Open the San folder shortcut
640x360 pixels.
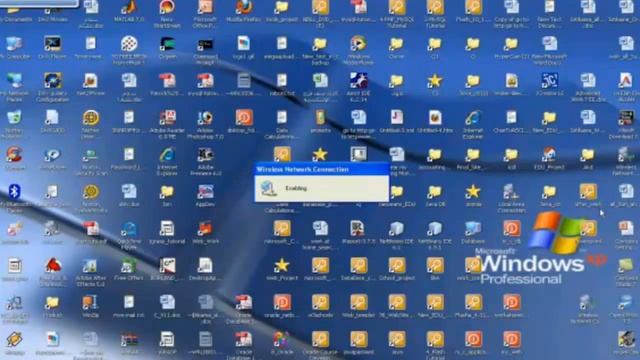(167, 192)
